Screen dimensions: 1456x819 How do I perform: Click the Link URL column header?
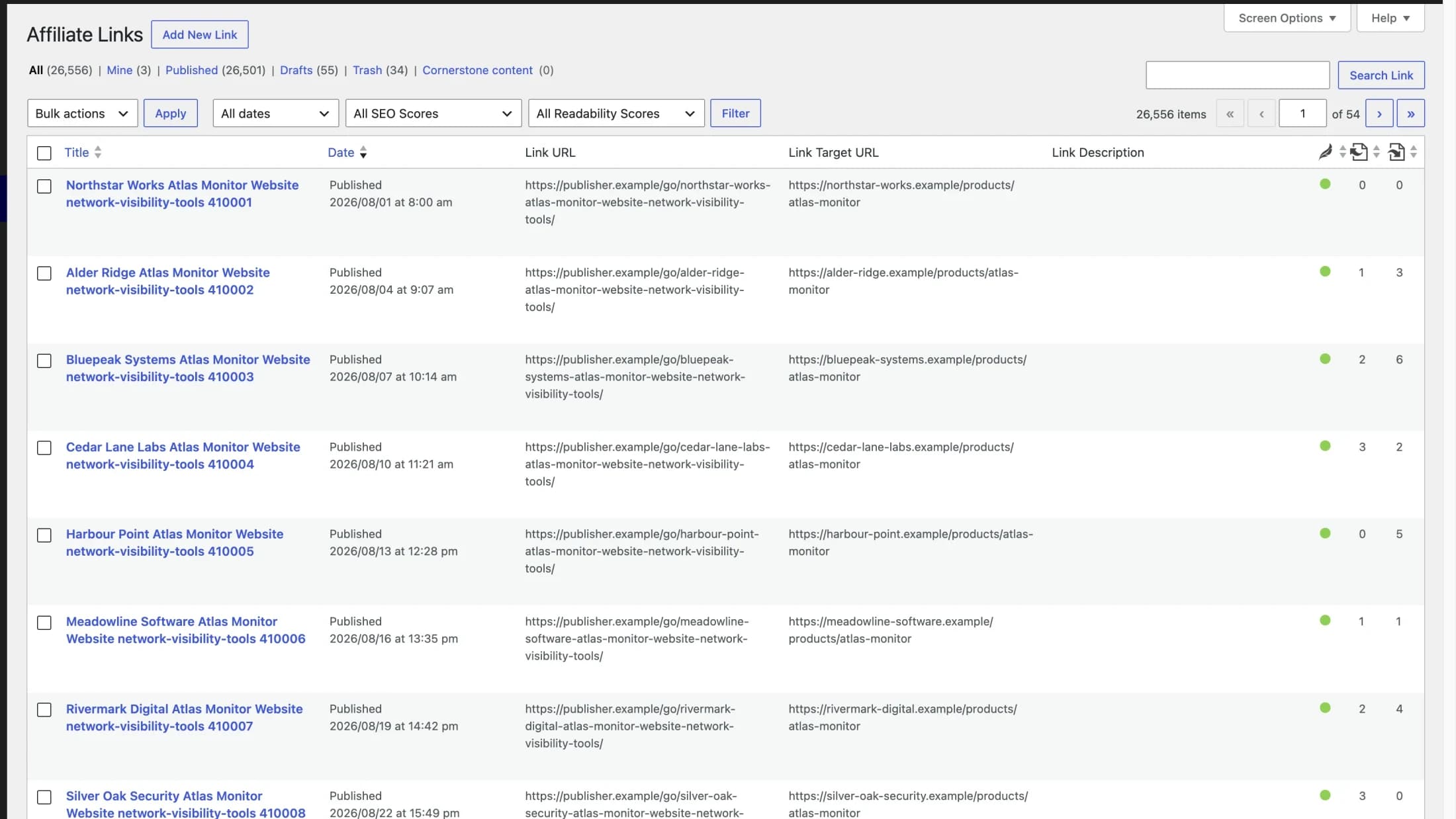pyautogui.click(x=550, y=153)
